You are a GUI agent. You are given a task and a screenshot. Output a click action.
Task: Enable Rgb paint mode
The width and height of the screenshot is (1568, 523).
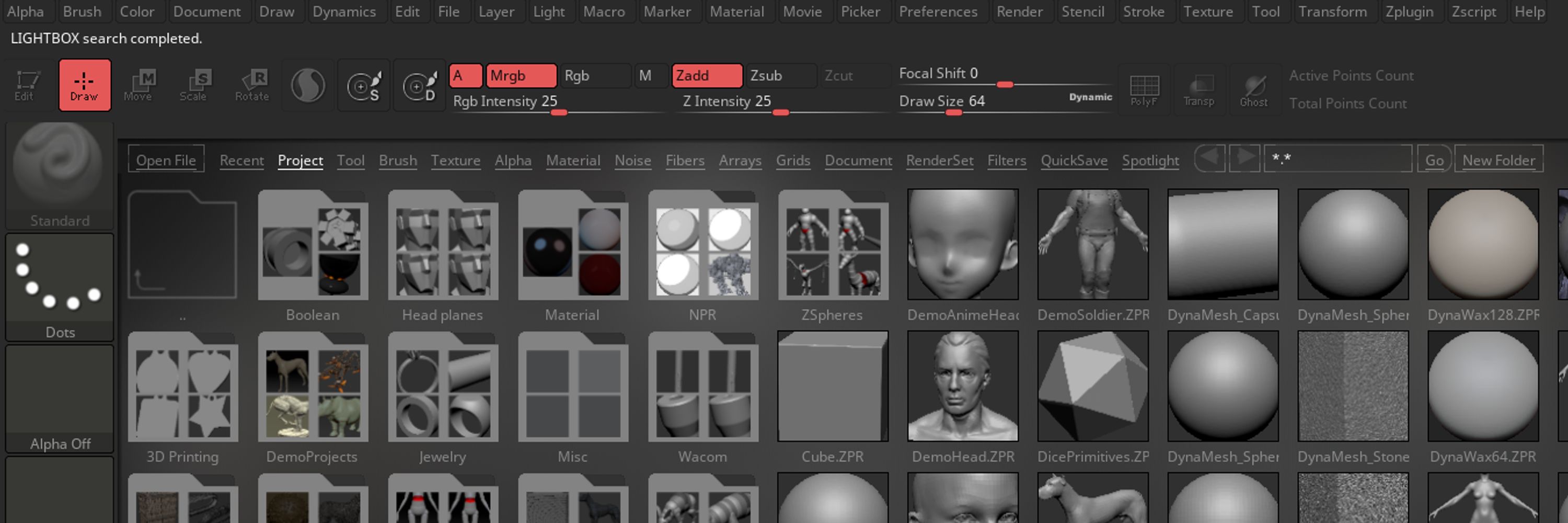595,75
